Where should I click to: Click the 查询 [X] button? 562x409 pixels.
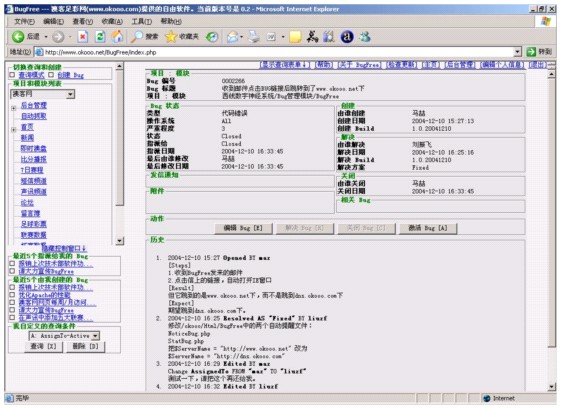43,347
